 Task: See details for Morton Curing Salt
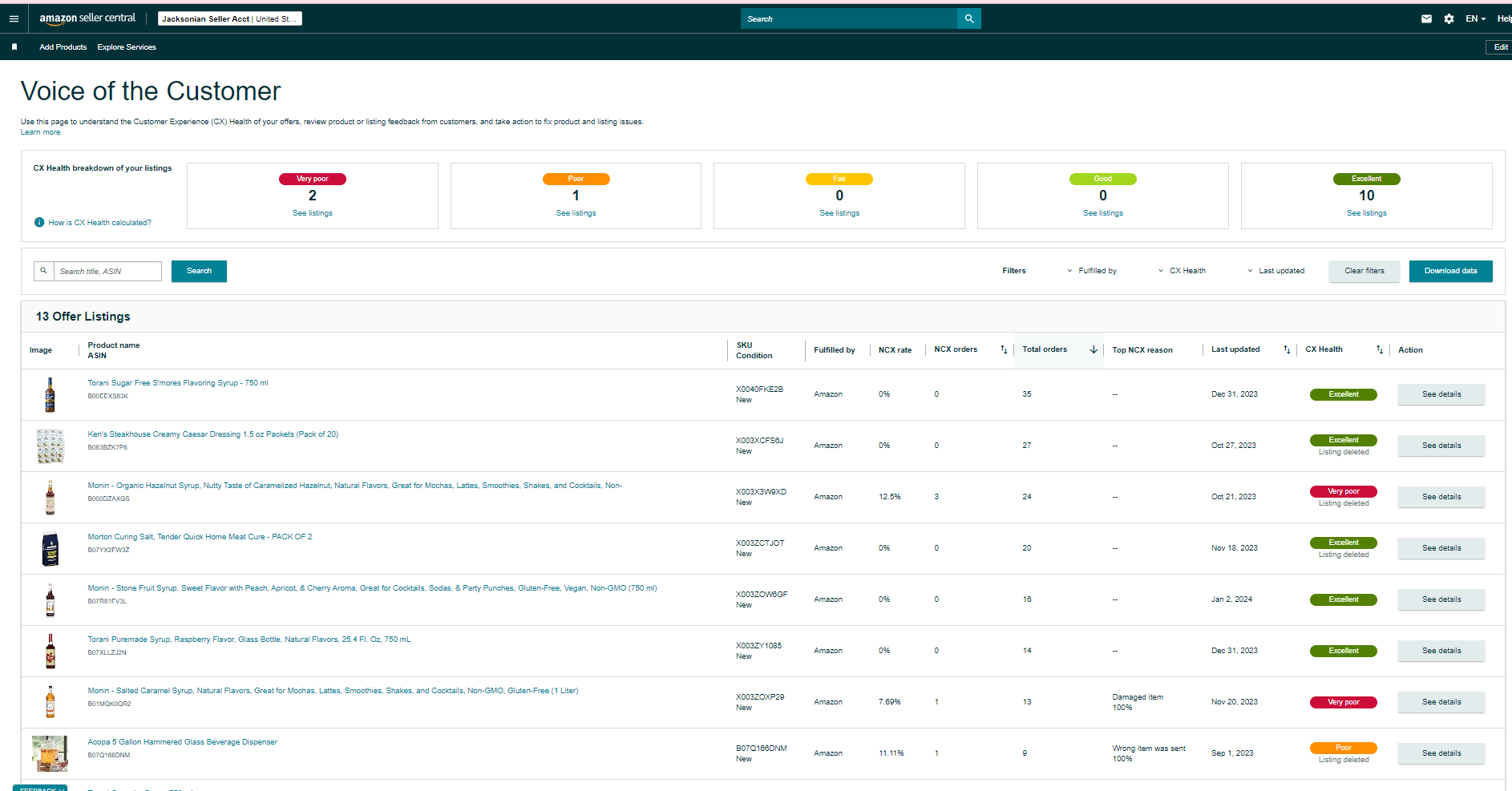[x=1441, y=548]
